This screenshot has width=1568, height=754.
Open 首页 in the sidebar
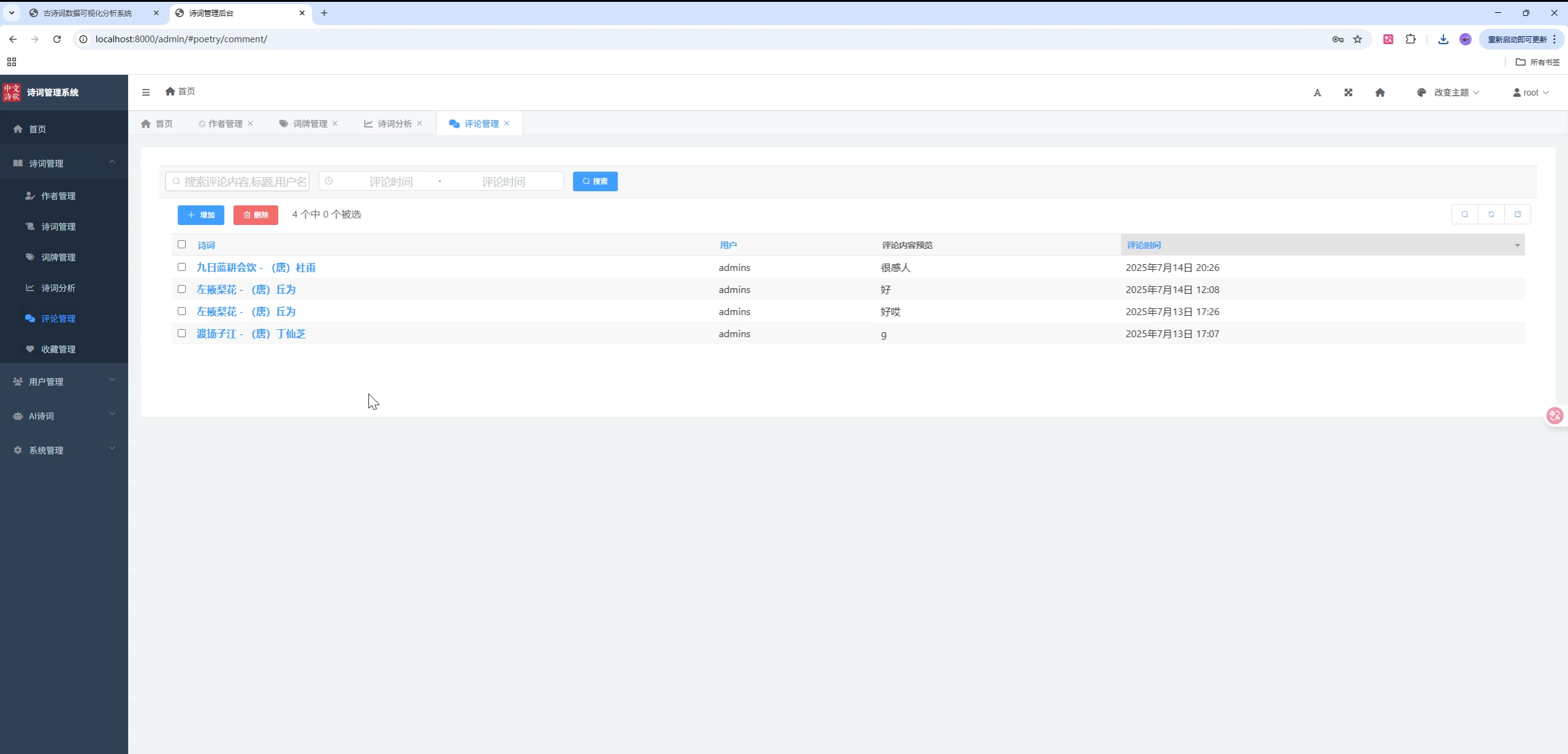pos(64,129)
